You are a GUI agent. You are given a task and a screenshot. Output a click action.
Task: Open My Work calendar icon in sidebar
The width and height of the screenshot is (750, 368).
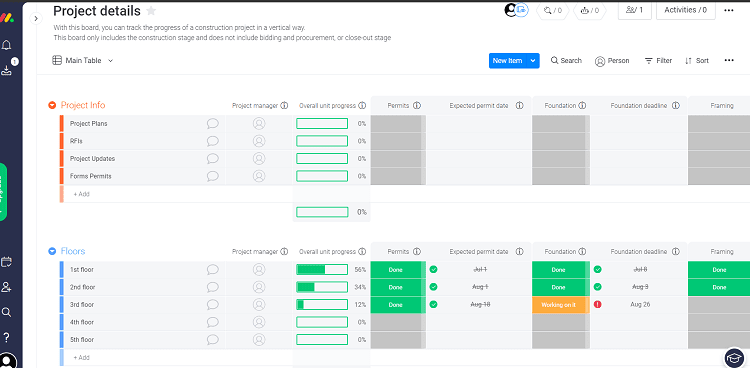coord(7,262)
